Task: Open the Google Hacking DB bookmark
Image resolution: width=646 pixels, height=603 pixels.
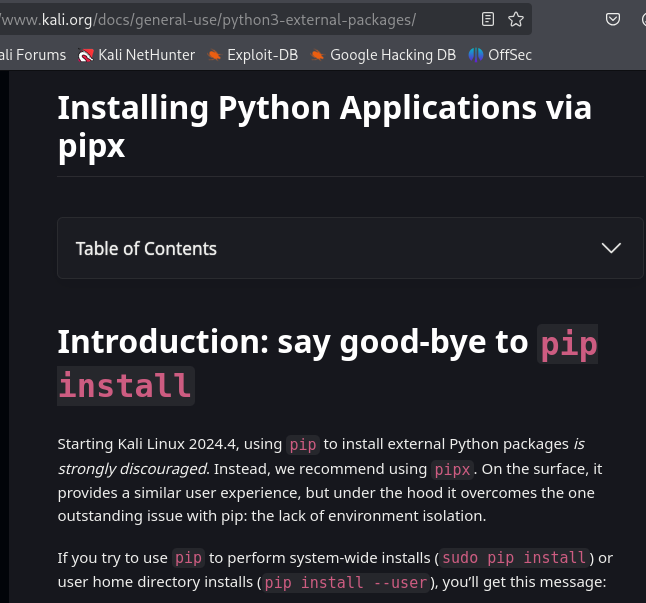Action: [x=383, y=55]
